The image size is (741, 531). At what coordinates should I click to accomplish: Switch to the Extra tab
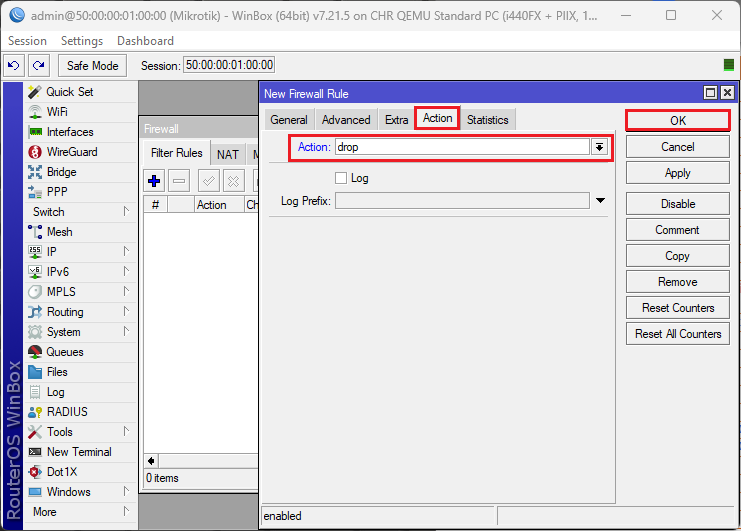click(x=396, y=120)
